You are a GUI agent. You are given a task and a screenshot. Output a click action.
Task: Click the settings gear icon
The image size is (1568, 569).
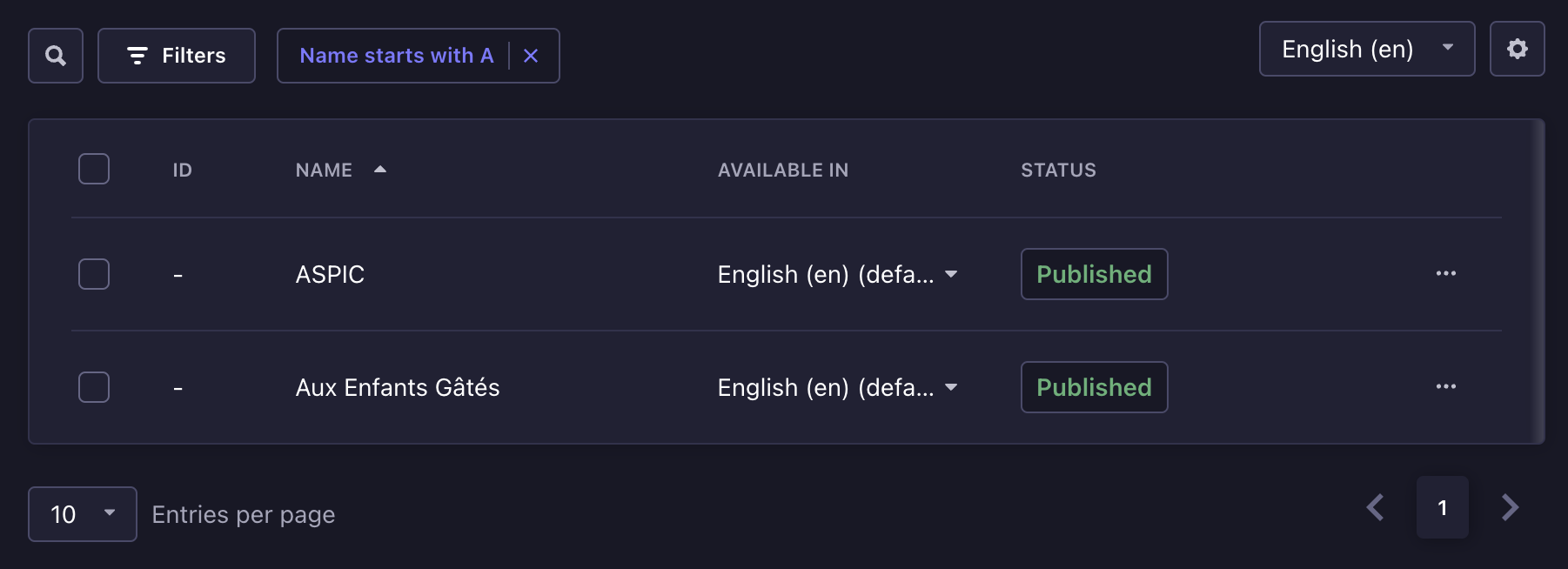pyautogui.click(x=1518, y=49)
